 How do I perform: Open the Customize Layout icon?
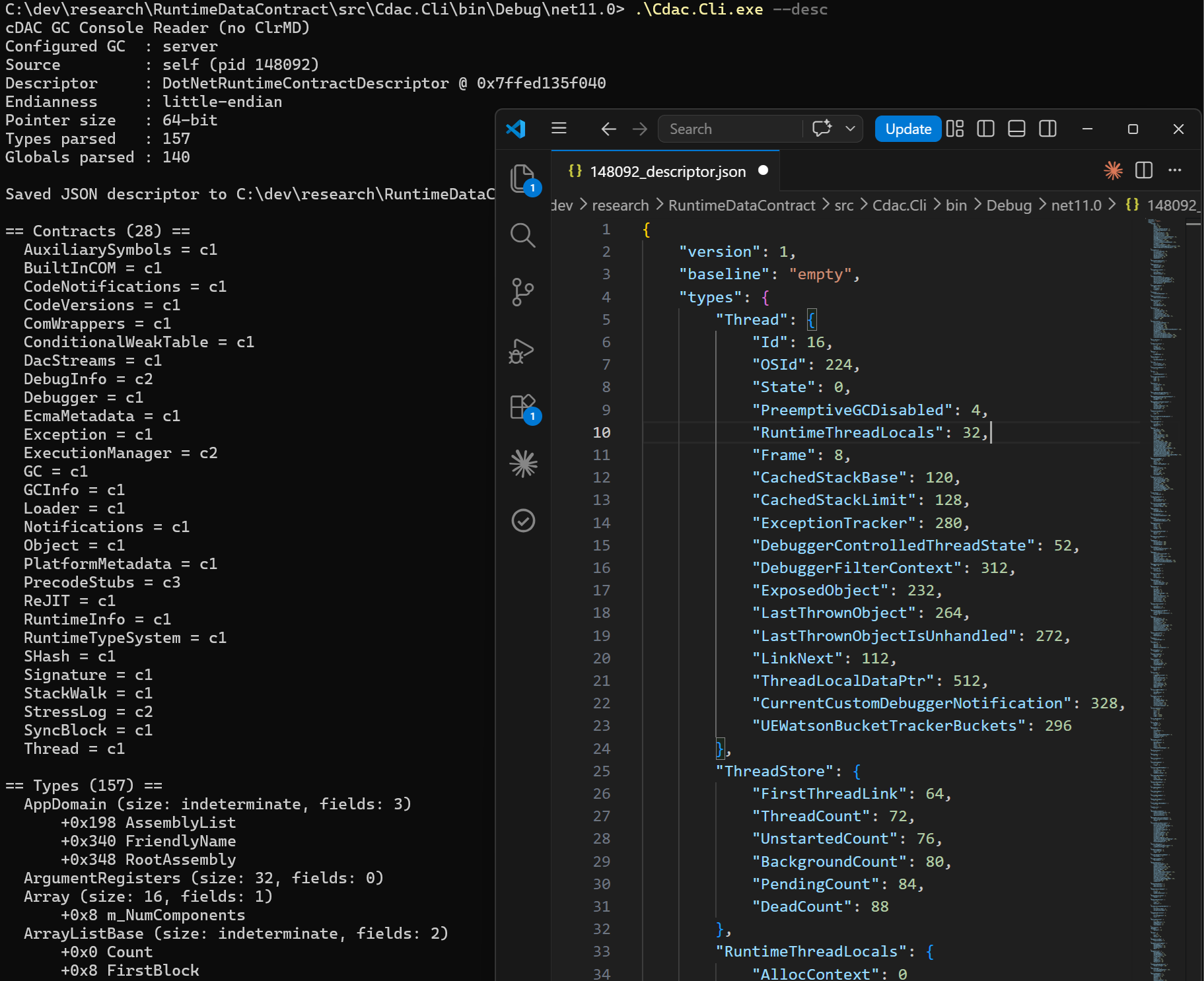tap(955, 129)
